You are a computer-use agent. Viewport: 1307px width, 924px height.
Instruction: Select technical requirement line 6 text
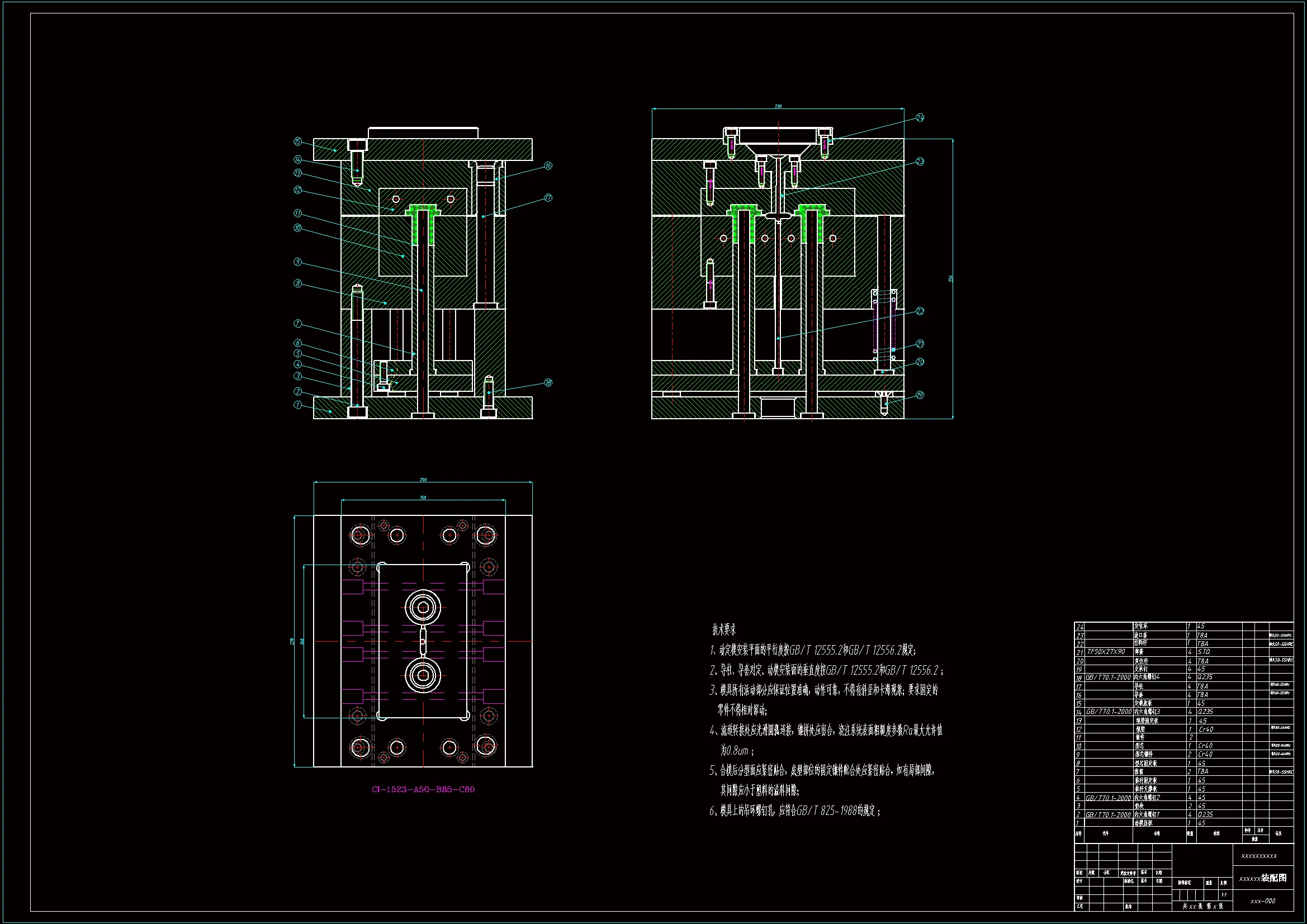pyautogui.click(x=795, y=811)
